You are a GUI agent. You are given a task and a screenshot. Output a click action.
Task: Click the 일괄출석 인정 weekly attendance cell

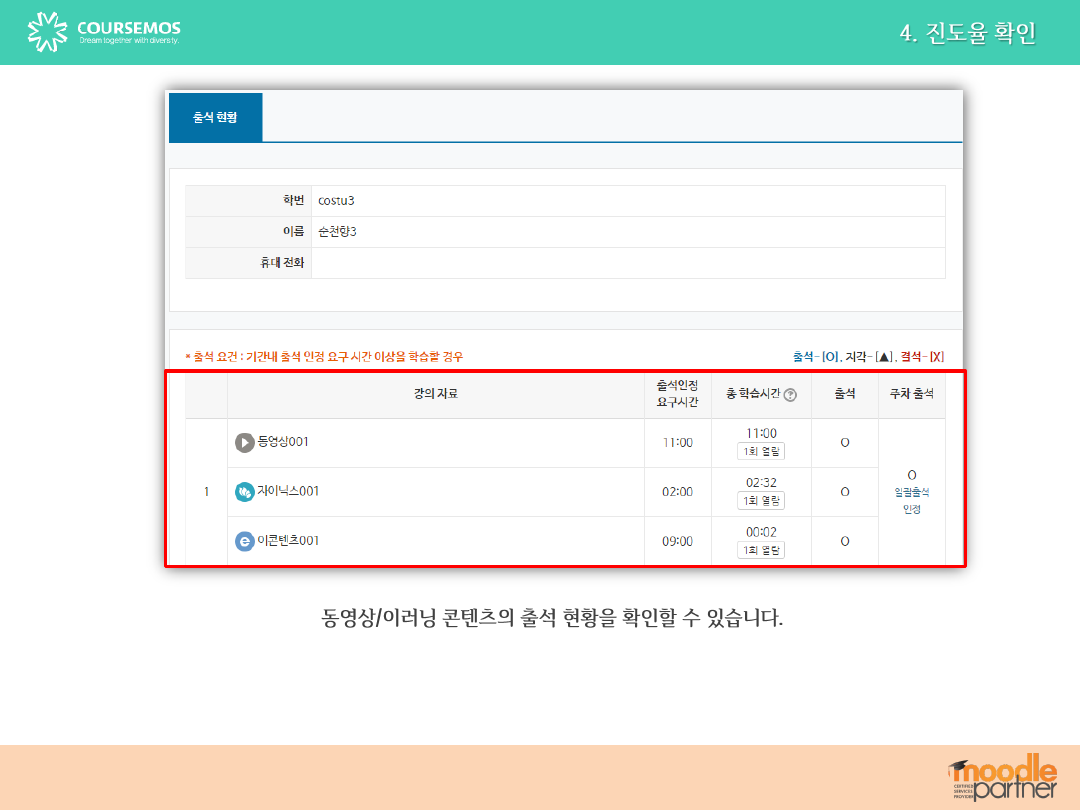coord(911,492)
